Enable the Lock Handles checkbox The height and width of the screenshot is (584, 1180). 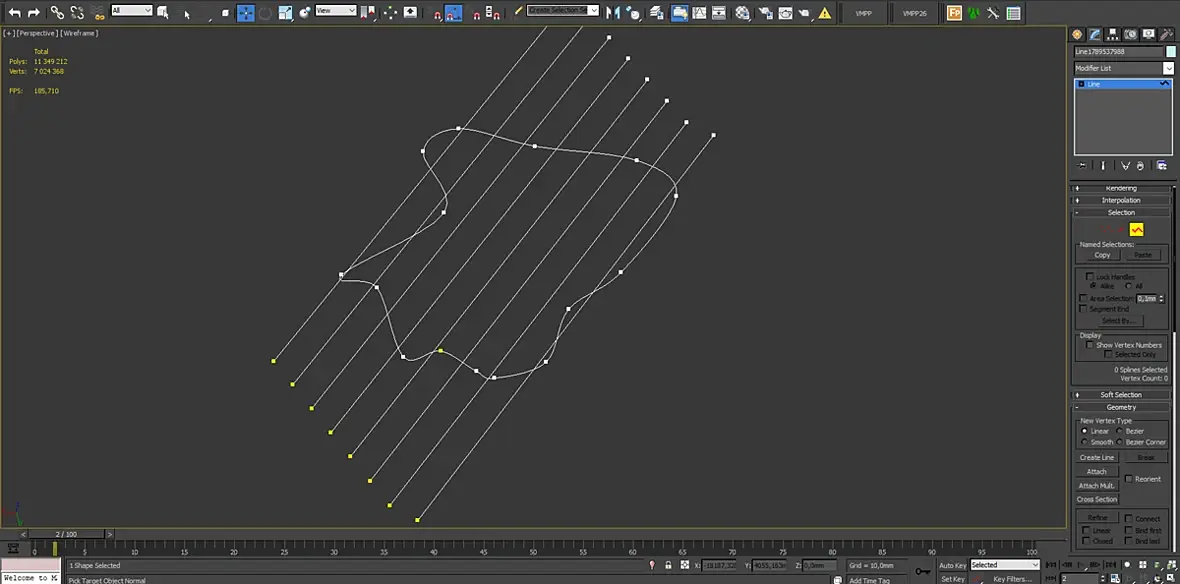[1088, 277]
